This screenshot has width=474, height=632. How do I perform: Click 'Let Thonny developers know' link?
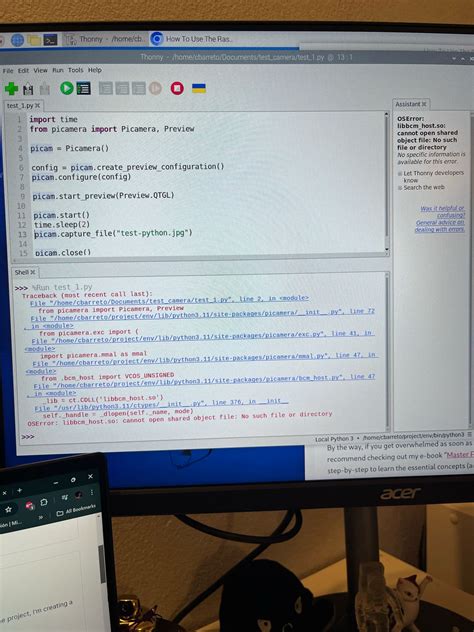(433, 177)
